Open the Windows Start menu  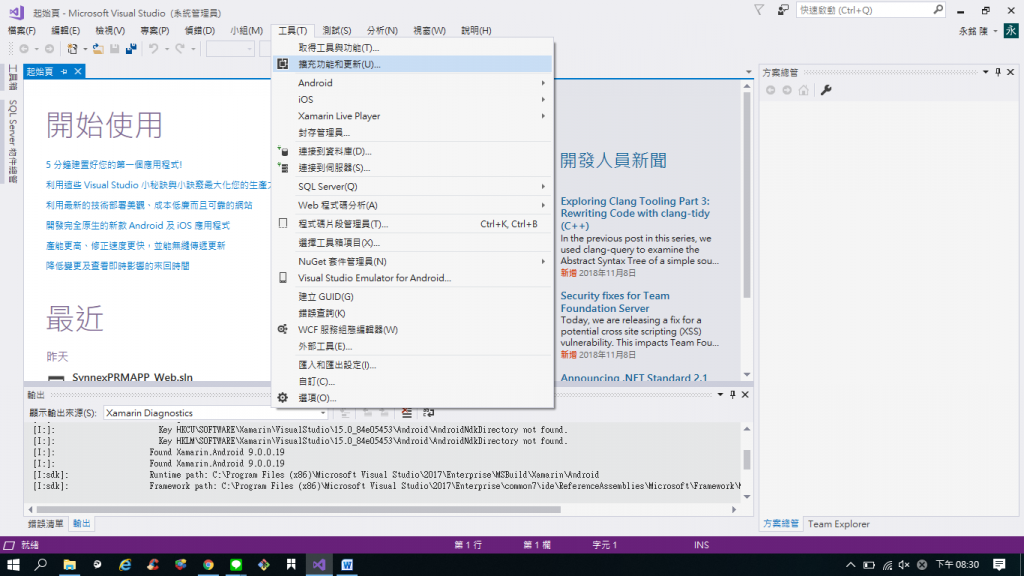click(13, 564)
